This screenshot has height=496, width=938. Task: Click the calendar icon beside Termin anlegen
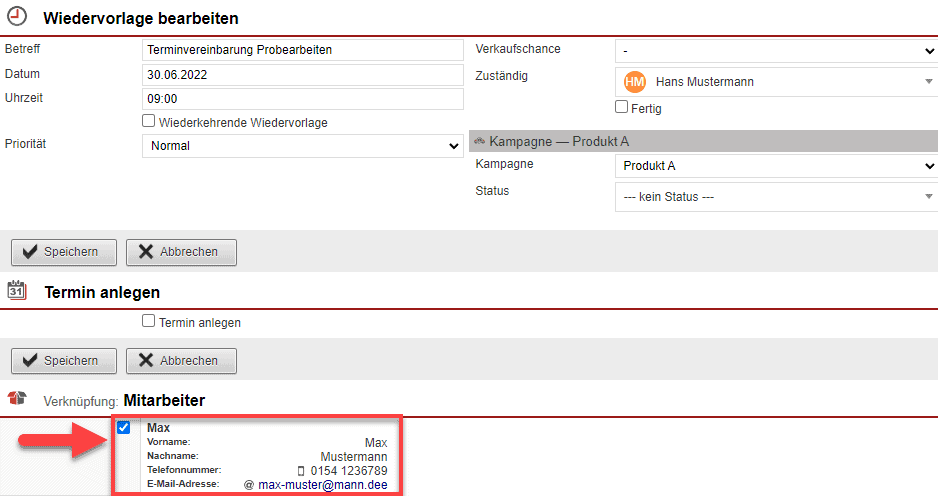(17, 291)
